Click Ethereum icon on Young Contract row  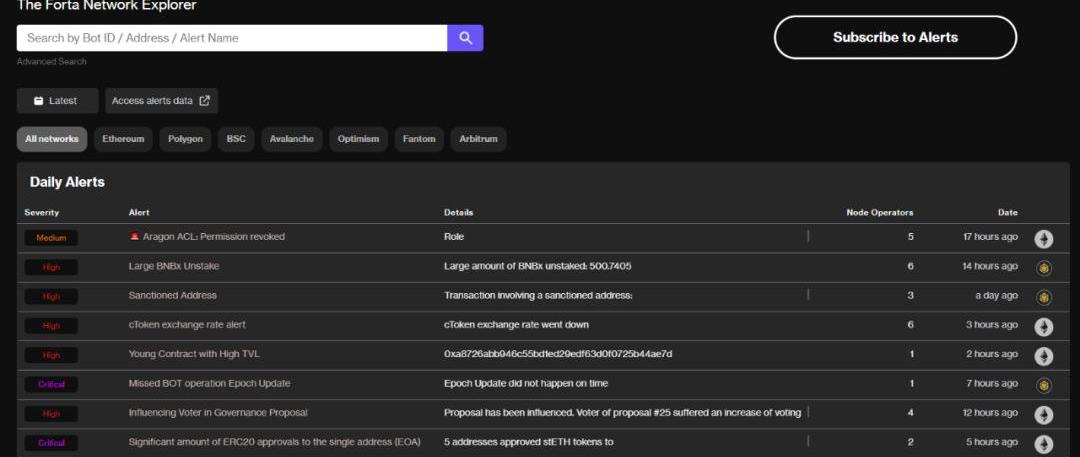coord(1043,356)
